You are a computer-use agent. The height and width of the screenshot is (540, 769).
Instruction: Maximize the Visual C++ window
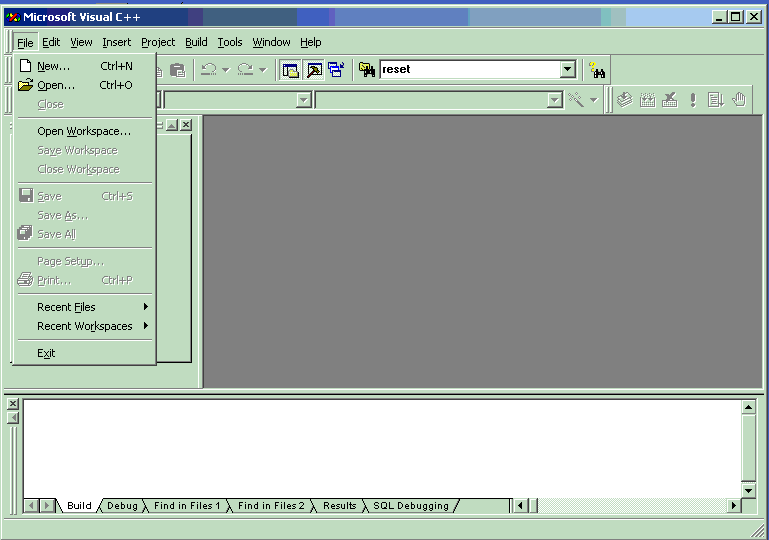735,17
